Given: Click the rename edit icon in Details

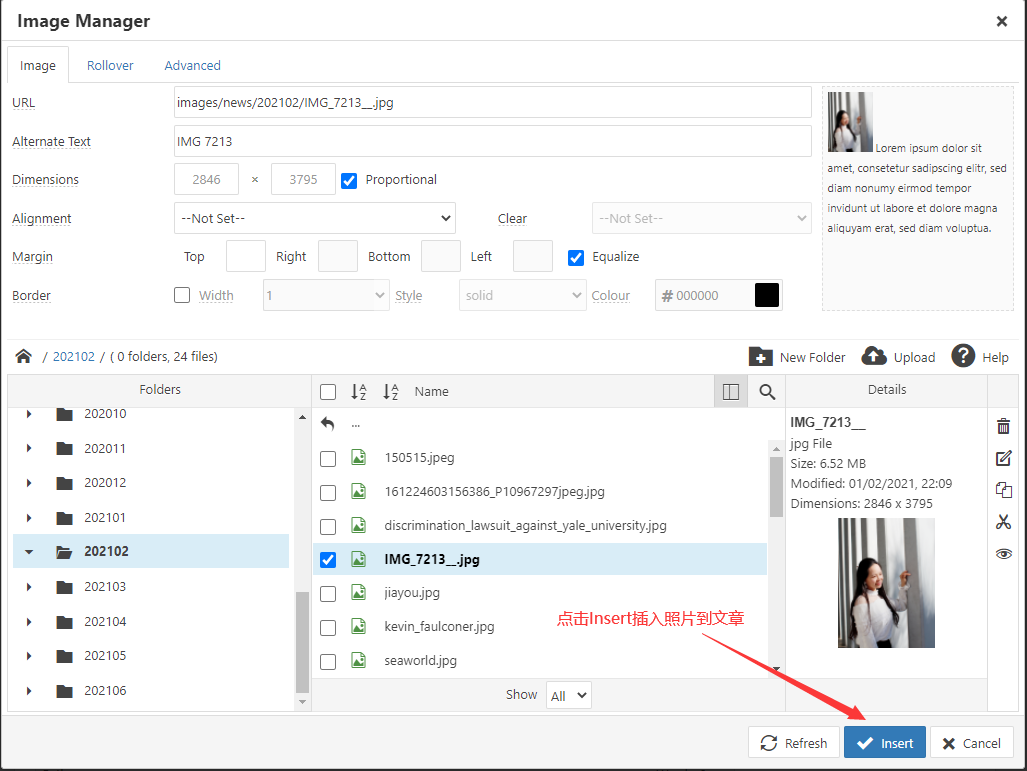Looking at the screenshot, I should (1003, 458).
